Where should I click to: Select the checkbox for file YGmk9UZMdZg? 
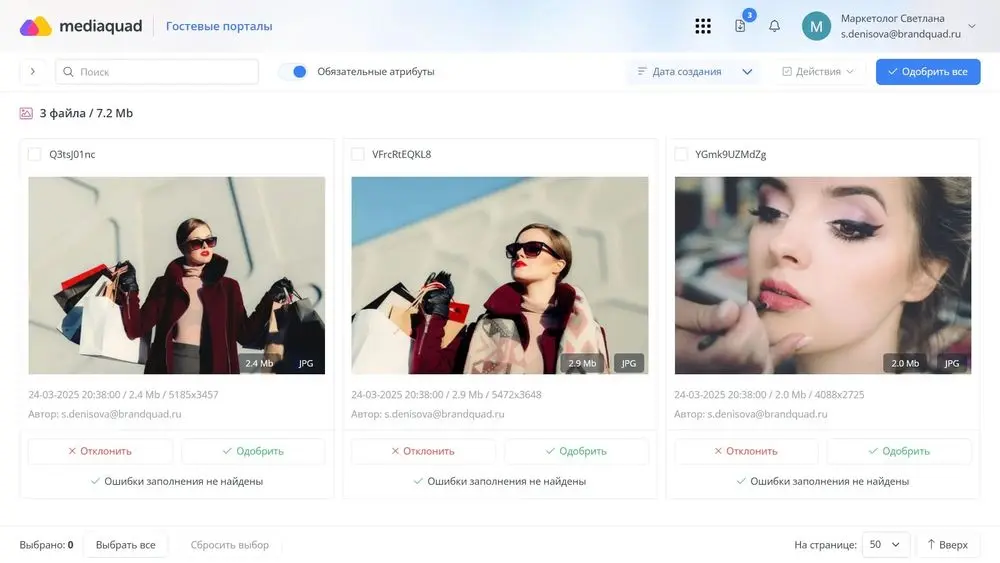681,154
